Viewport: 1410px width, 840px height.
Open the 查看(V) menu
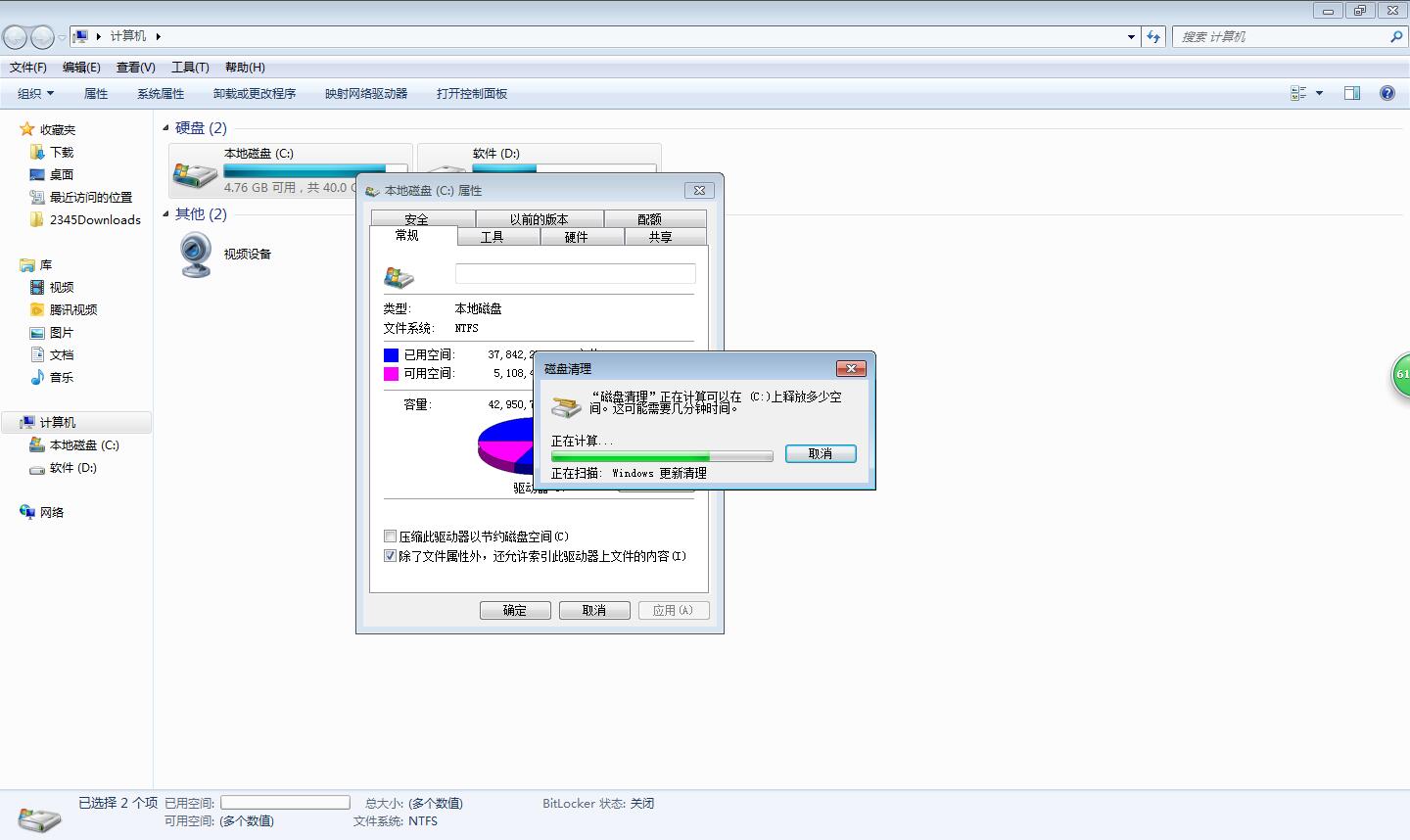(x=135, y=67)
